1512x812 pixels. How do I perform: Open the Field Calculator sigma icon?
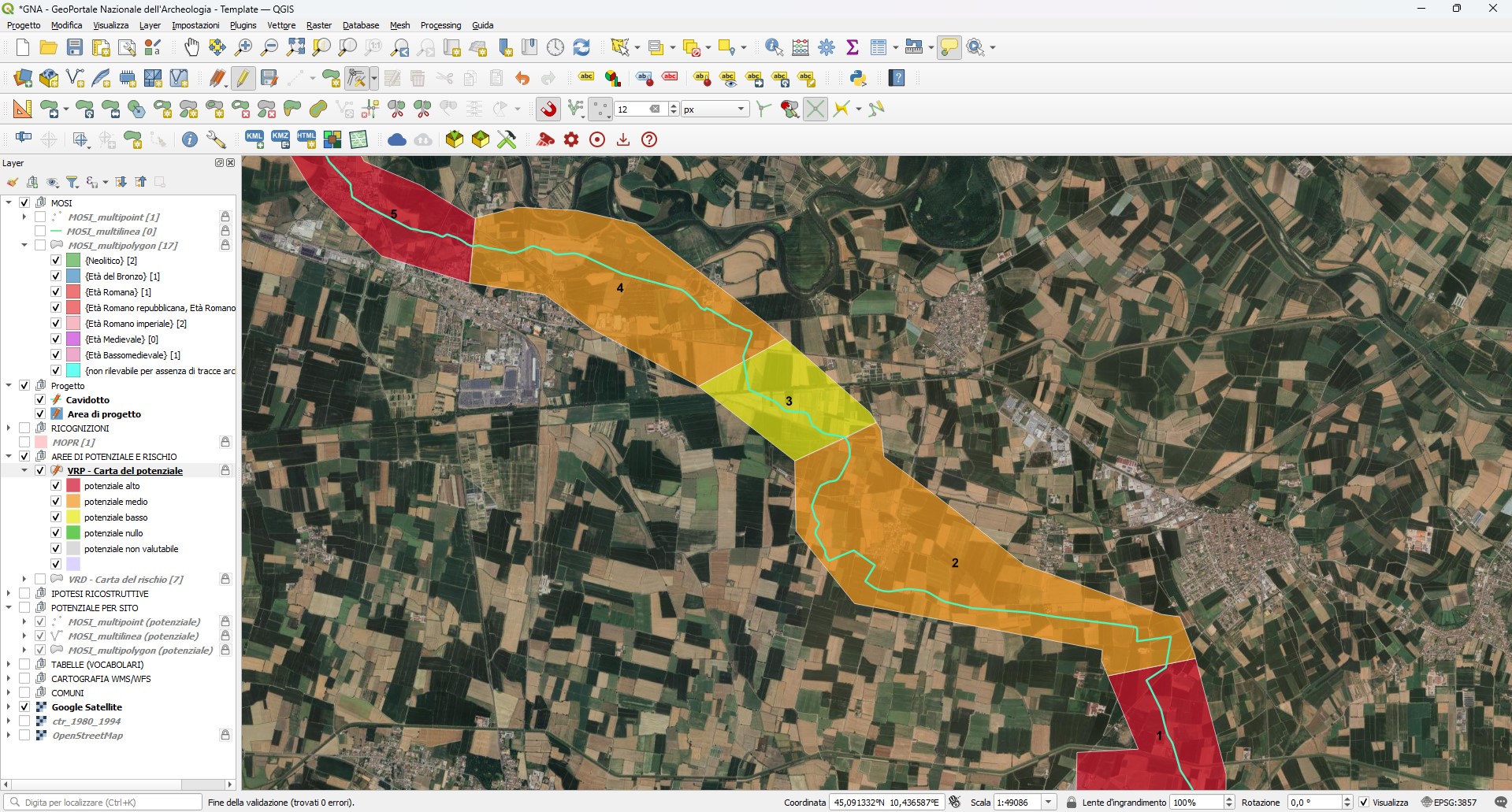click(x=852, y=47)
